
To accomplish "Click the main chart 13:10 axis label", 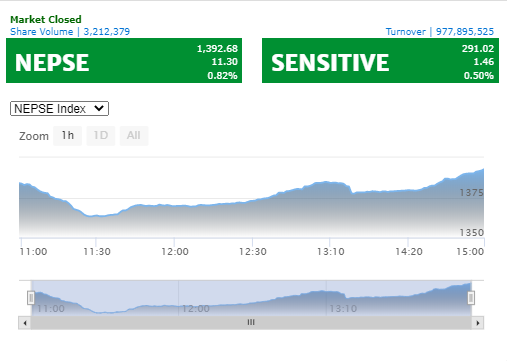I will point(331,251).
